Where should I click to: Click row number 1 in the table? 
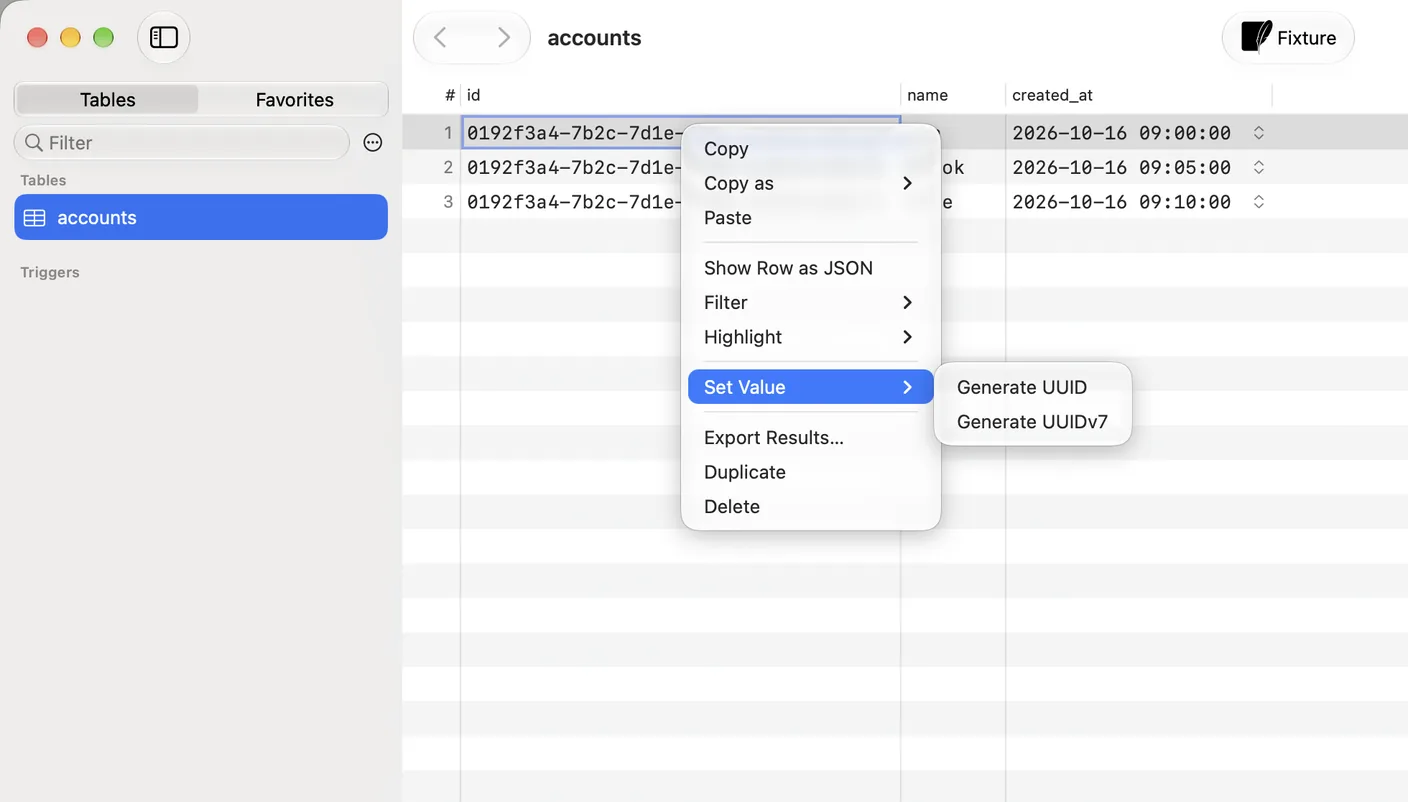tap(448, 133)
